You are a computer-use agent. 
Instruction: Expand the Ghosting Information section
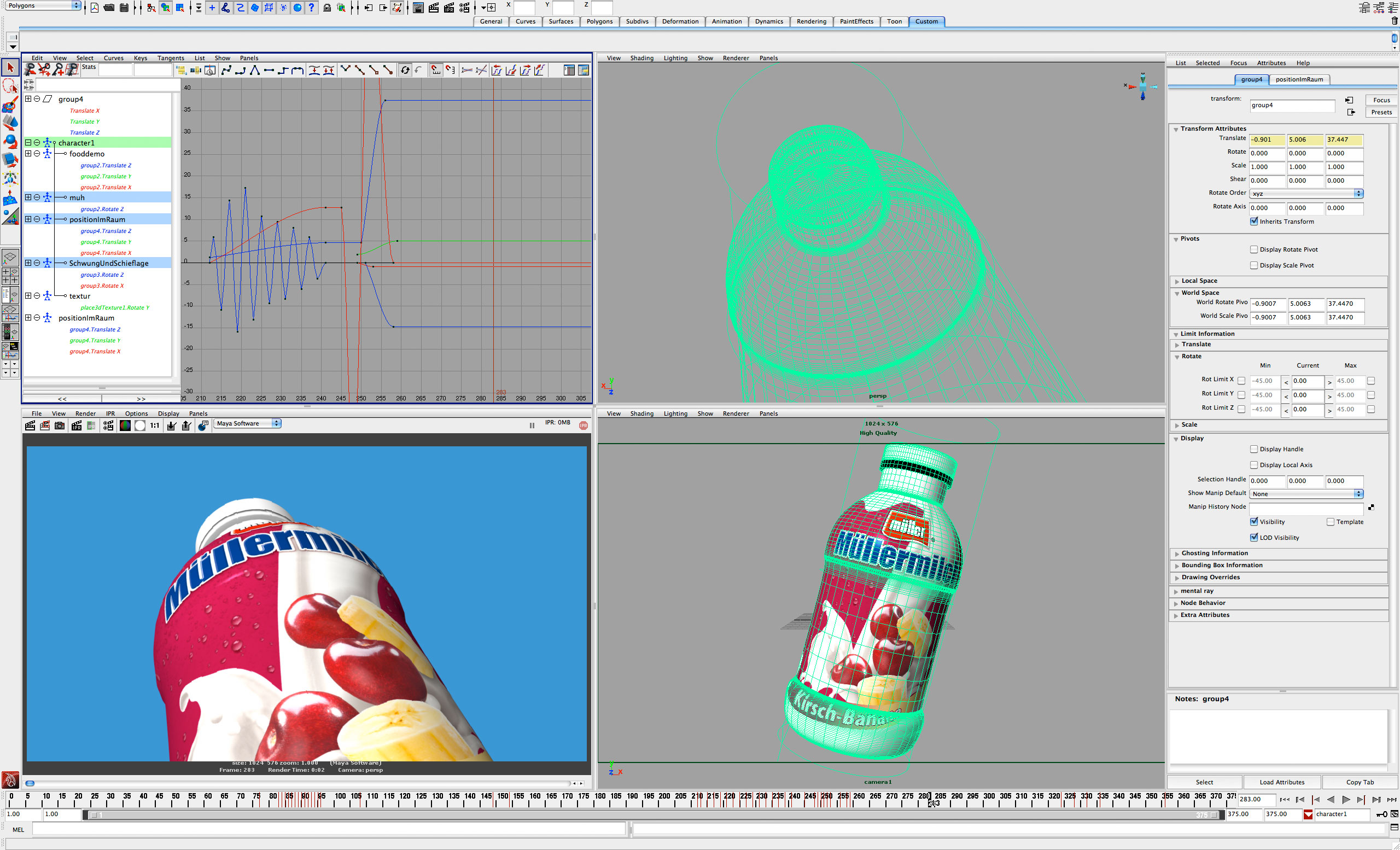click(x=1177, y=554)
